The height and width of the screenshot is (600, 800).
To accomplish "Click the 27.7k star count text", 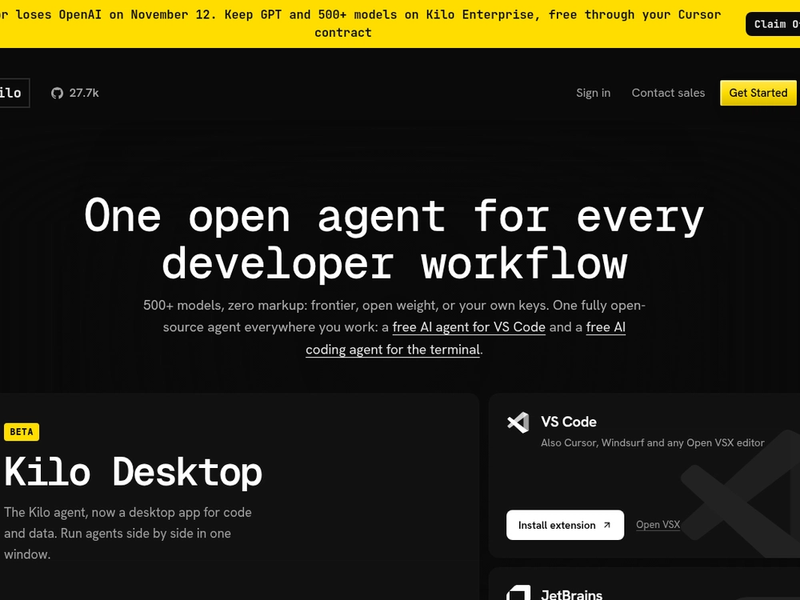I will click(84, 93).
